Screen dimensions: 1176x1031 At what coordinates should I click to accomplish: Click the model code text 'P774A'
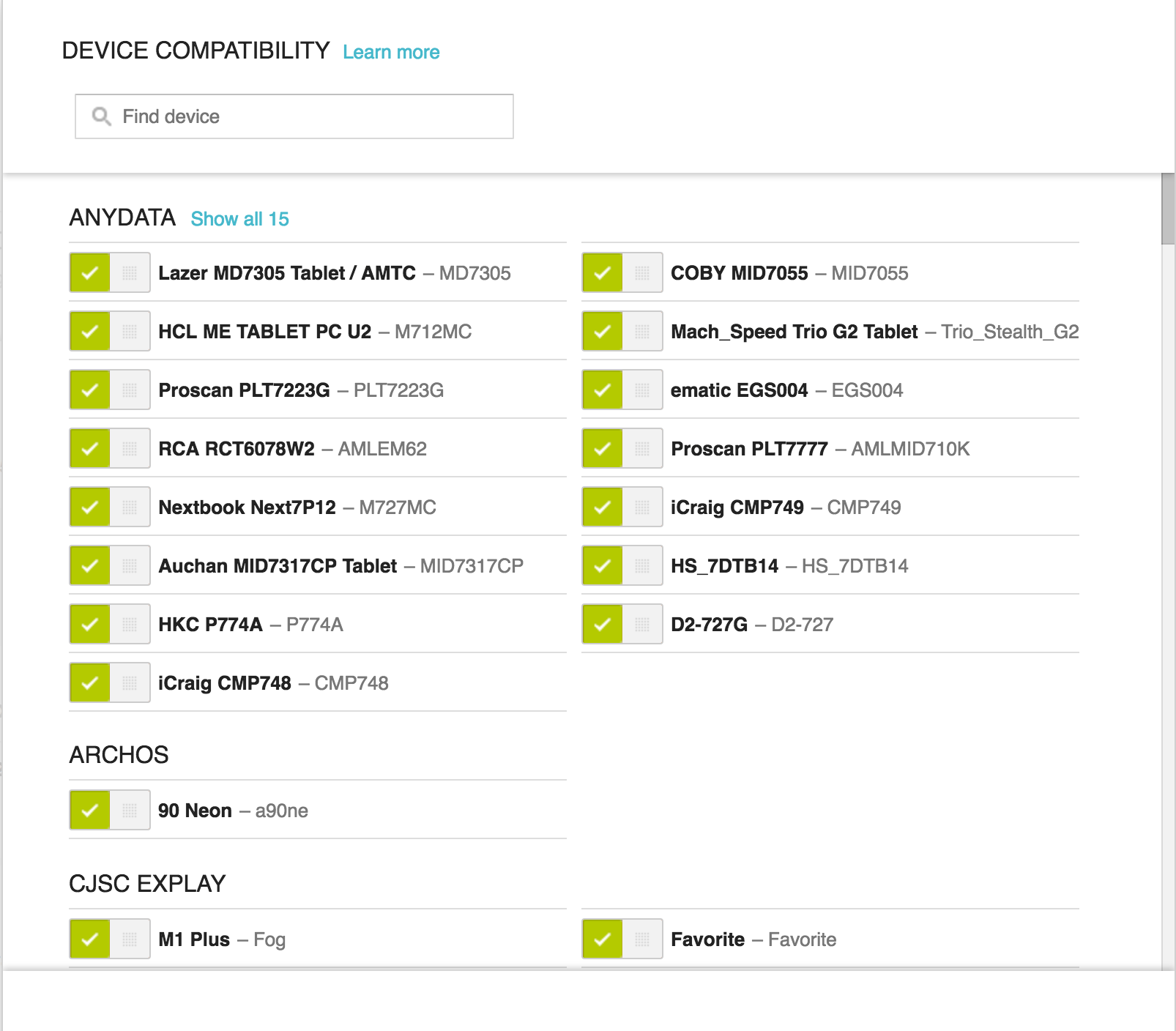[315, 625]
